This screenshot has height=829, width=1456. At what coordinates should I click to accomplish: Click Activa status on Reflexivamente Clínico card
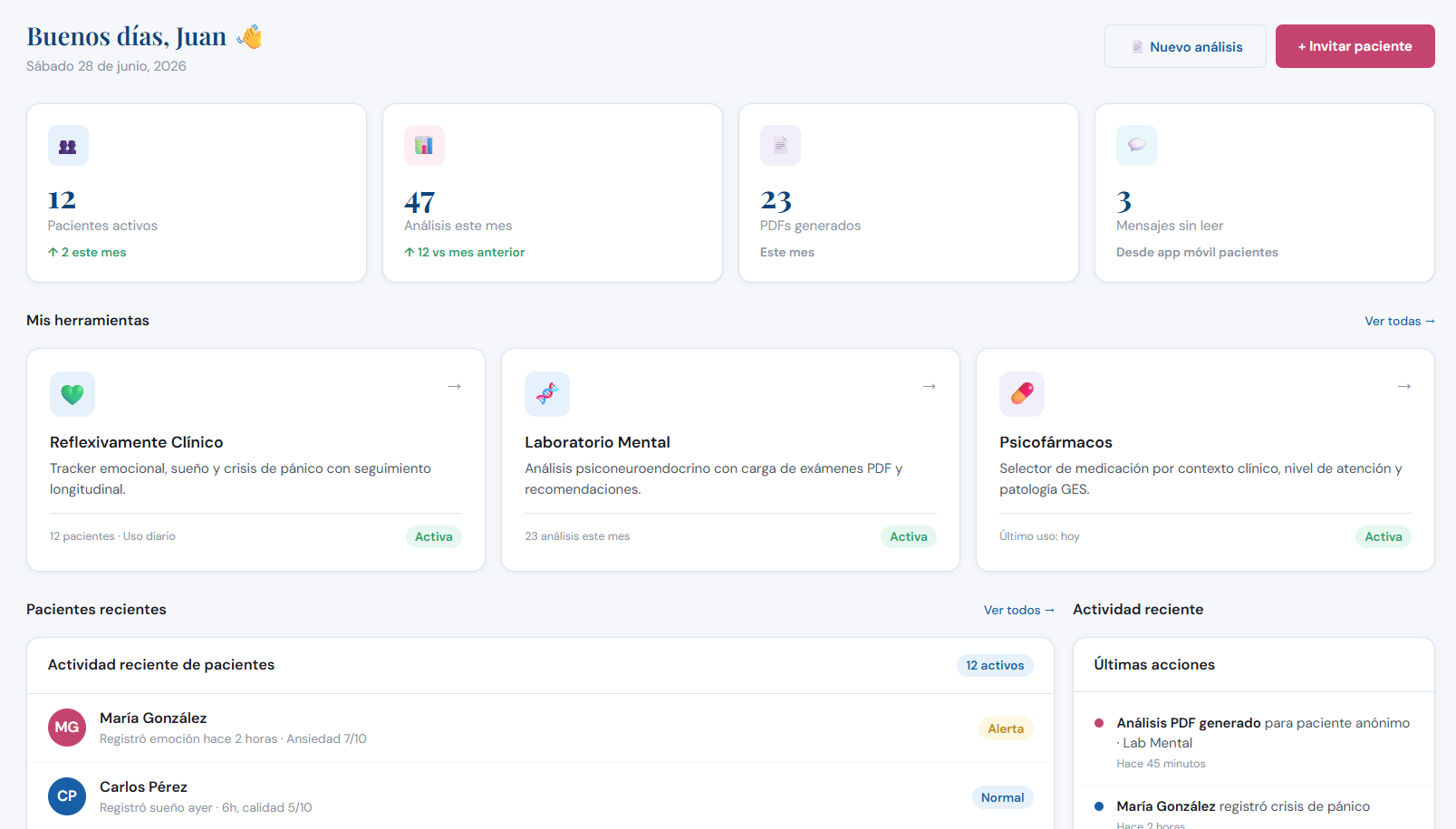pos(434,536)
